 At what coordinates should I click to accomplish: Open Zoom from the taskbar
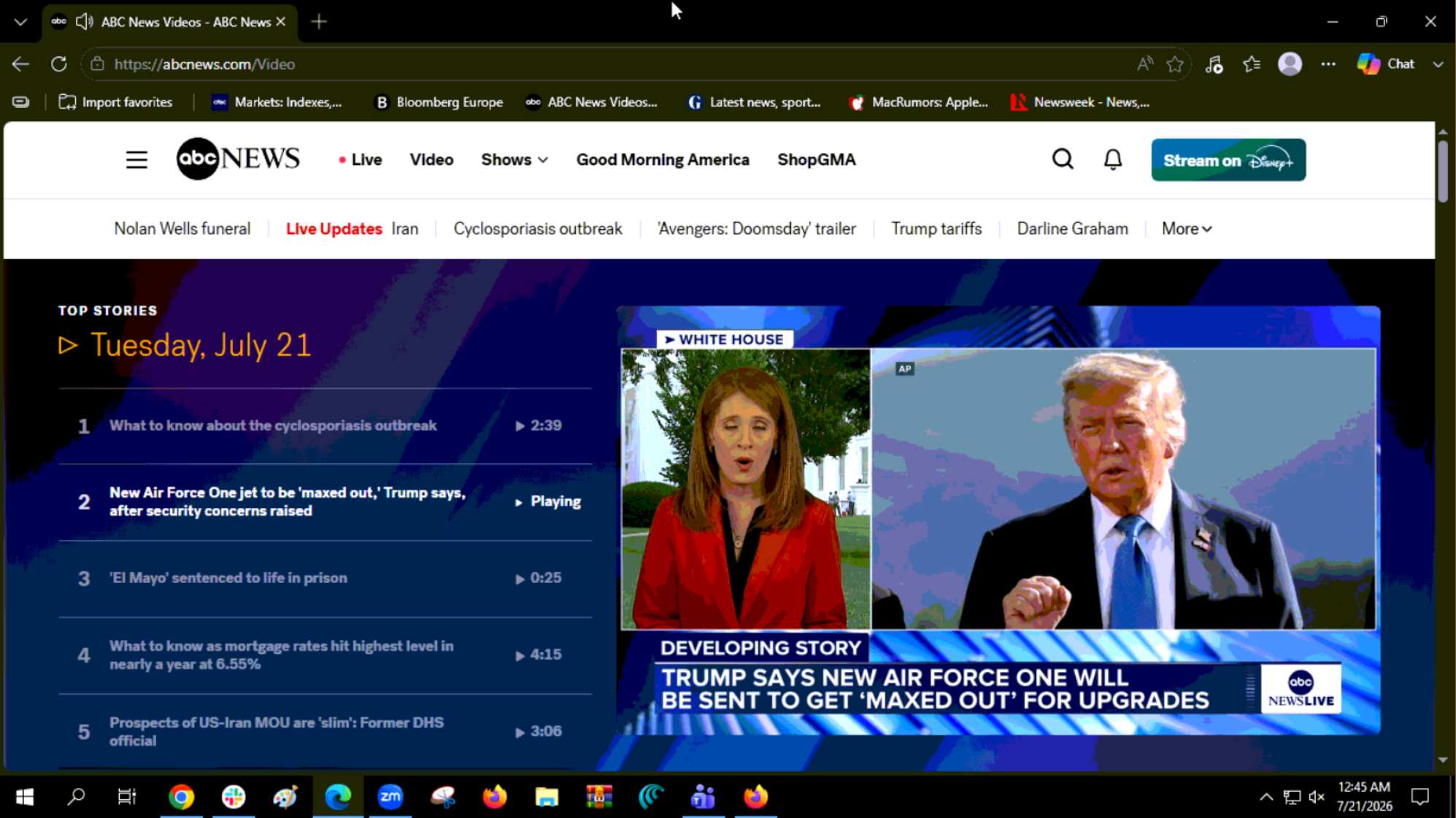click(x=390, y=797)
